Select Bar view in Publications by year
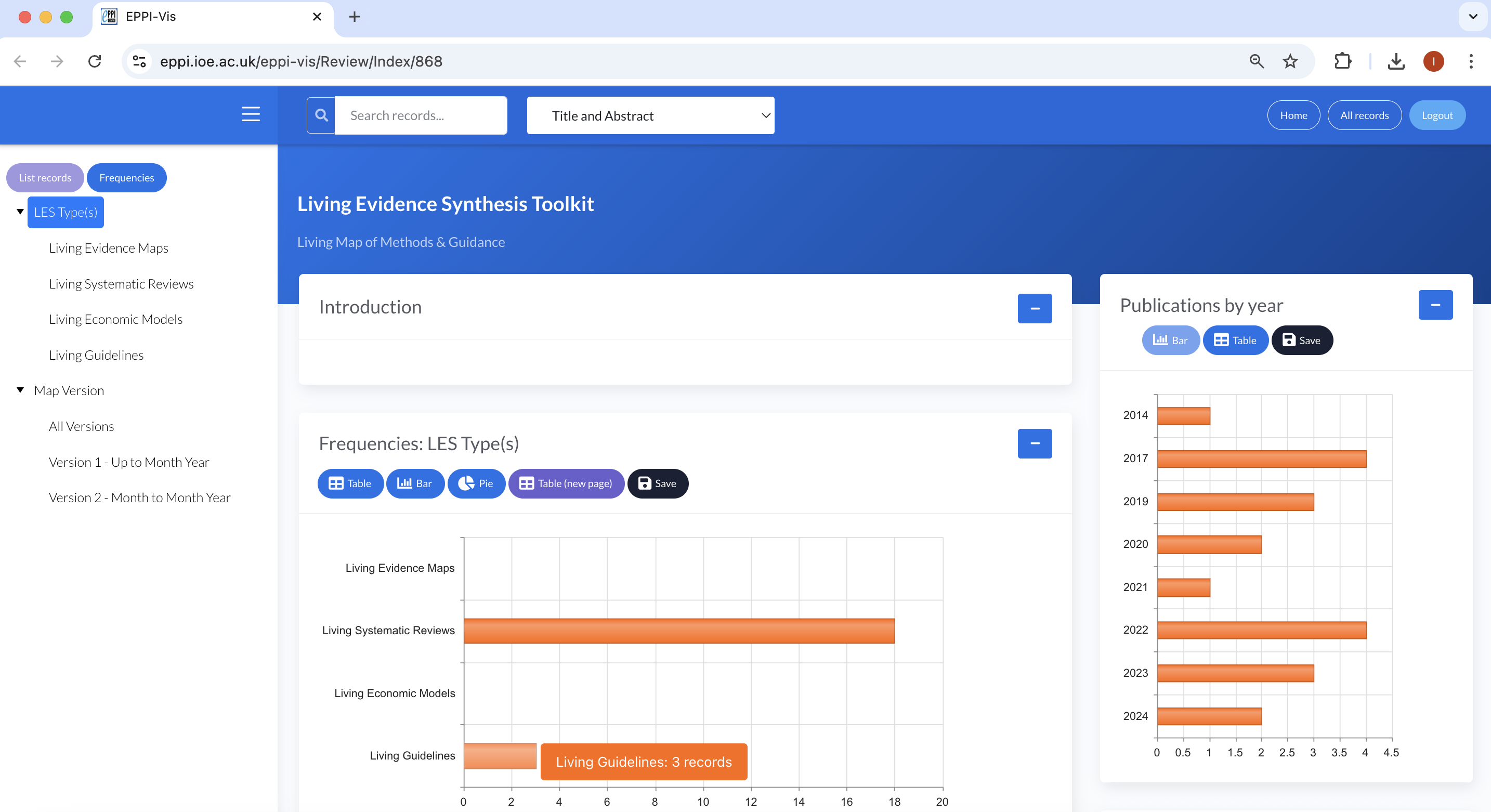This screenshot has height=812, width=1491. (x=1170, y=340)
